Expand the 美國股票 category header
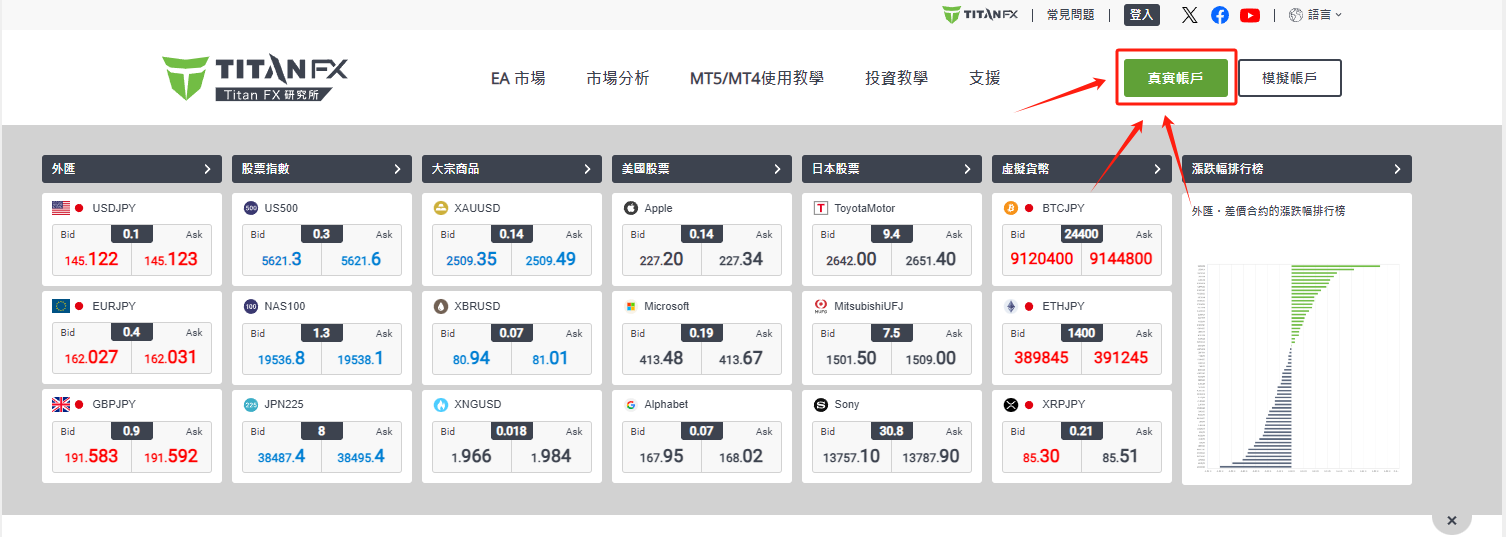This screenshot has width=1506, height=537. [702, 169]
